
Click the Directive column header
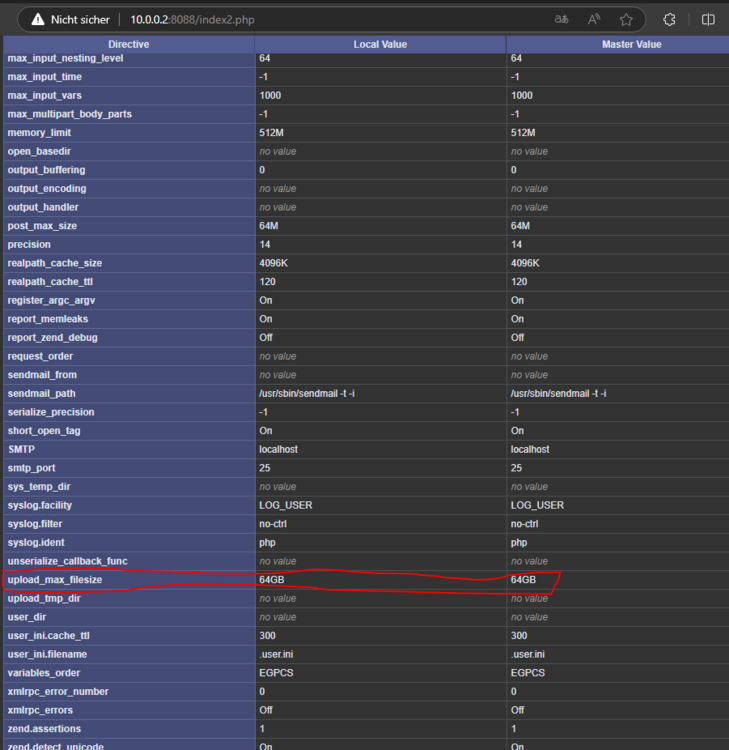(129, 44)
